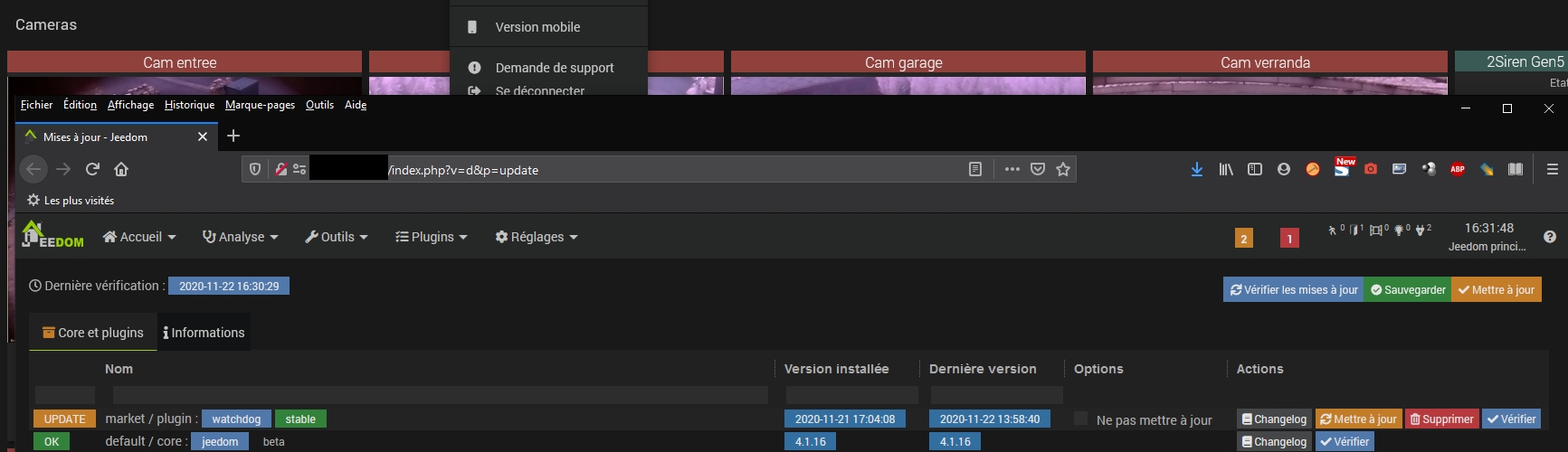This screenshot has height=452, width=1568.
Task: Click the orange hammer extension icon
Action: [1312, 169]
